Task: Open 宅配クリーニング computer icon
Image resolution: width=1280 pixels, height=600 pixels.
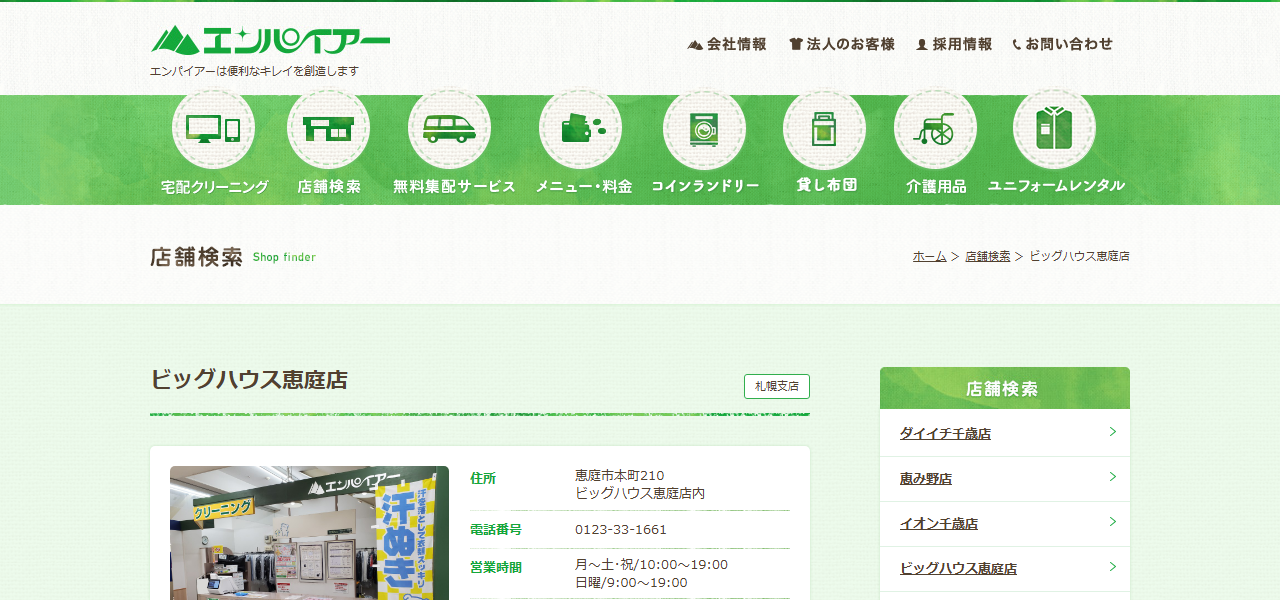Action: [213, 129]
